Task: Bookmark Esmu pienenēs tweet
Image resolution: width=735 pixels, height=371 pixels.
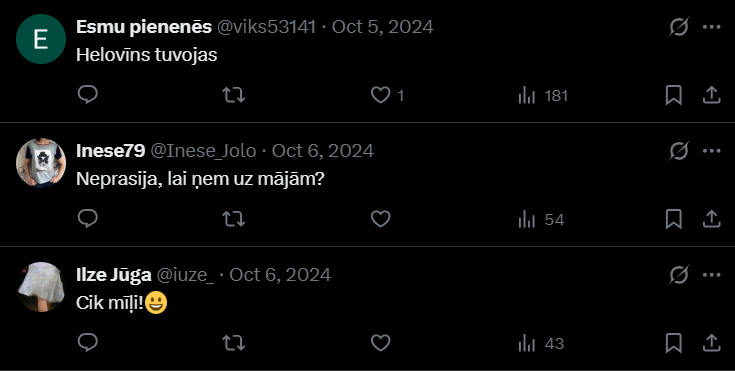Action: click(x=674, y=96)
